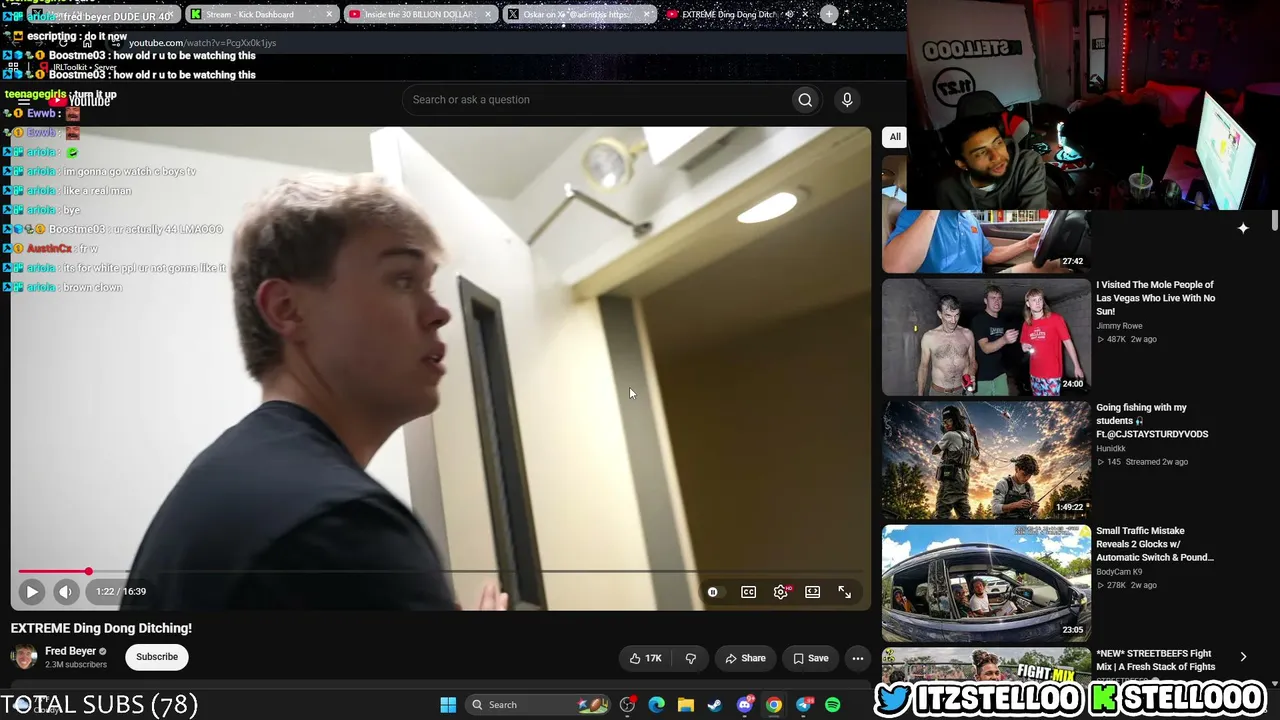Click the sidebar scrollbar thumb
Image resolution: width=1280 pixels, height=720 pixels.
pyautogui.click(x=1275, y=220)
